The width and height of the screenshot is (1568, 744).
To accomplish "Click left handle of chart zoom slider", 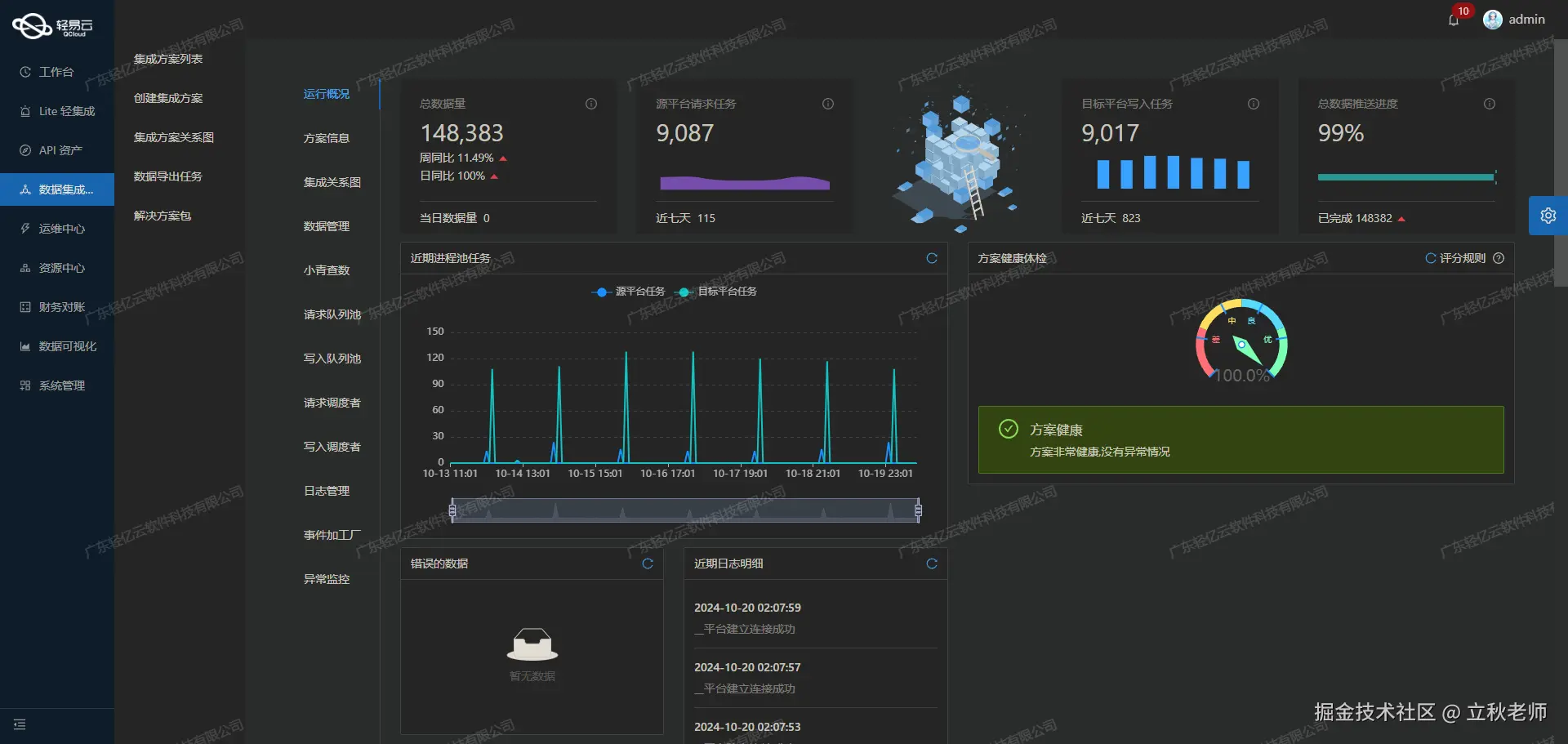I will click(x=452, y=510).
